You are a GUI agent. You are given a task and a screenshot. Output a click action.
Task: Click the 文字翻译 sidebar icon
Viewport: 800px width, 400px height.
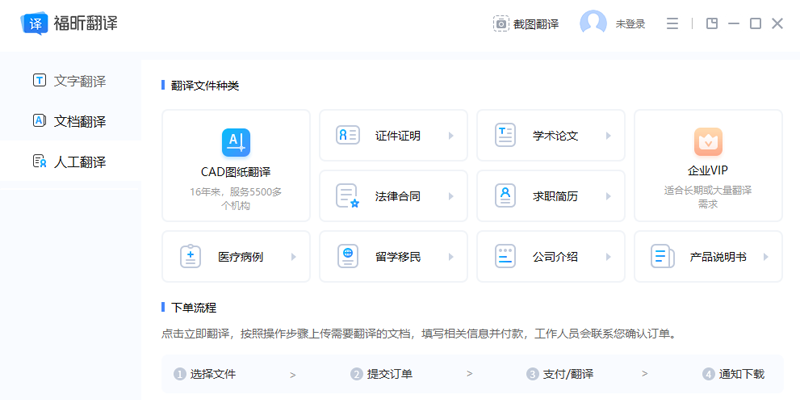39,80
